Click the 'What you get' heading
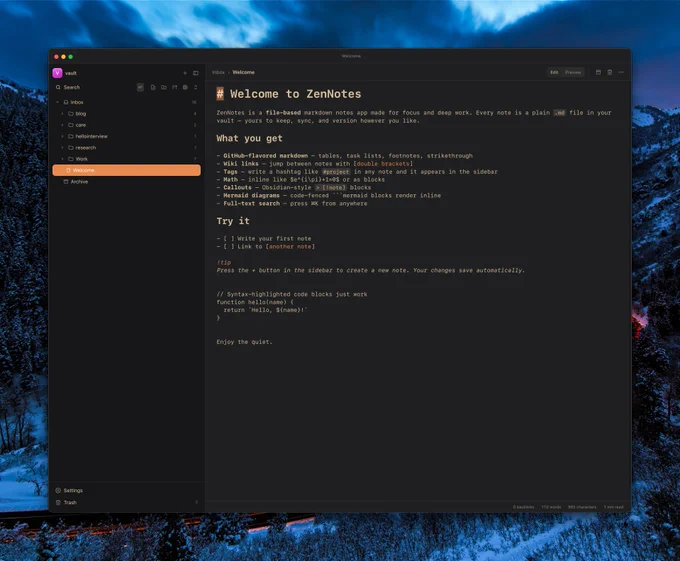 249,138
